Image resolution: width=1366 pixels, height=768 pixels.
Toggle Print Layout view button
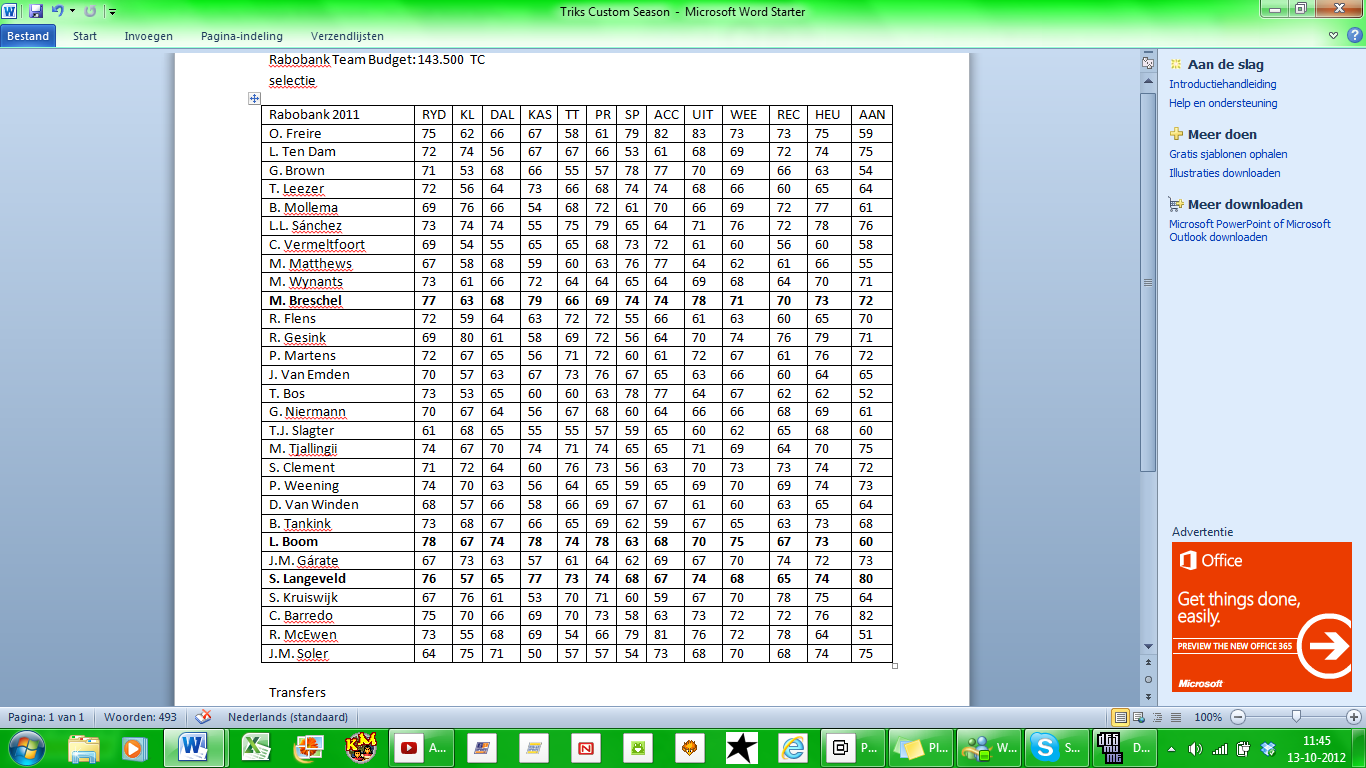[x=1121, y=717]
